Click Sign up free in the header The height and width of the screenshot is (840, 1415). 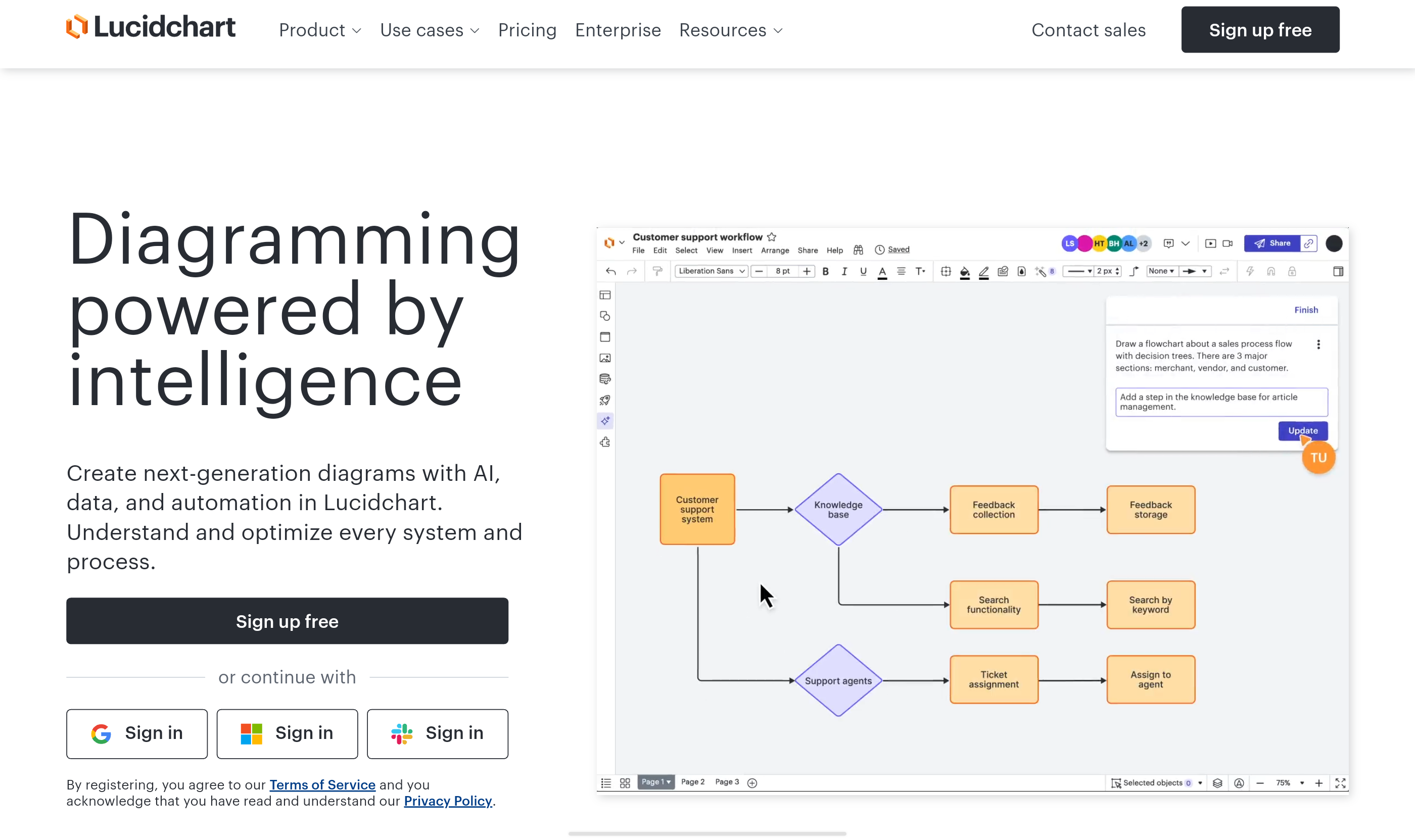1260,30
